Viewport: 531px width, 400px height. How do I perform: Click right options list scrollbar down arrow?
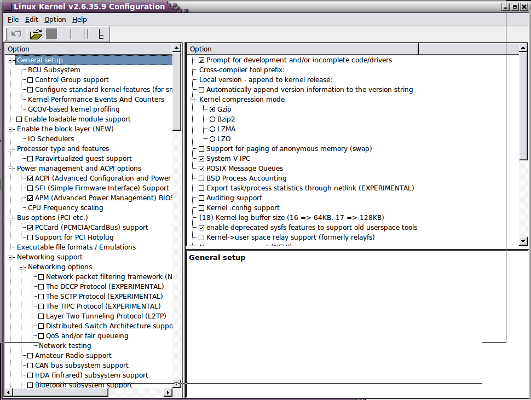tap(523, 241)
